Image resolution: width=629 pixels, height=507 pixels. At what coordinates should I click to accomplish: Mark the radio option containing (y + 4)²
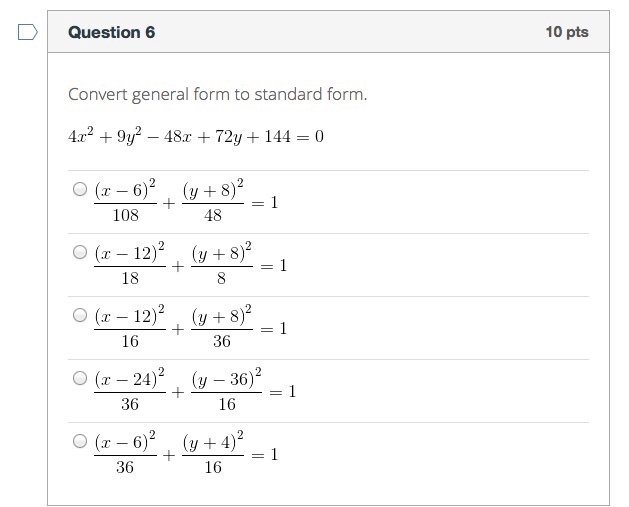click(80, 440)
